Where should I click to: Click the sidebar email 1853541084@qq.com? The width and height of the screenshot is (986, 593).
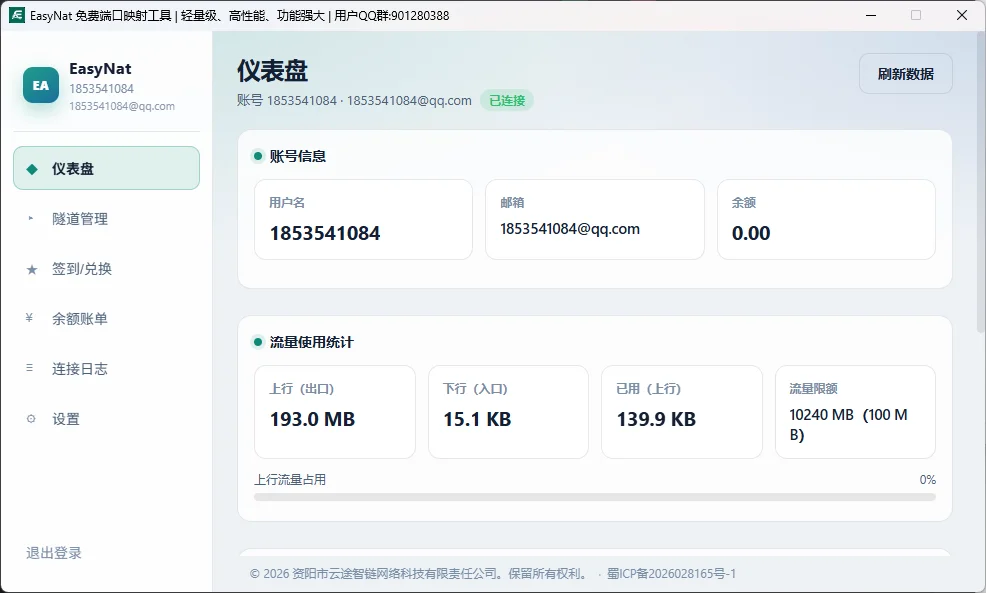[122, 106]
